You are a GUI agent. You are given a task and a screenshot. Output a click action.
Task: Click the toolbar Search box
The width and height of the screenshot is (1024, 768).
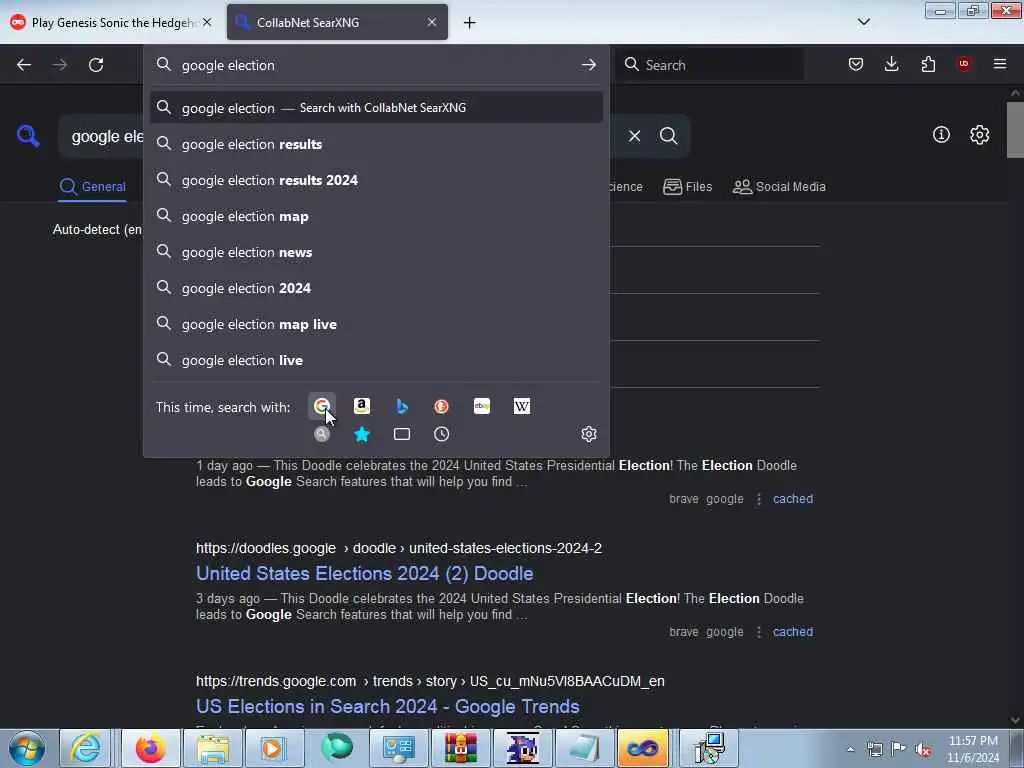[x=711, y=65]
